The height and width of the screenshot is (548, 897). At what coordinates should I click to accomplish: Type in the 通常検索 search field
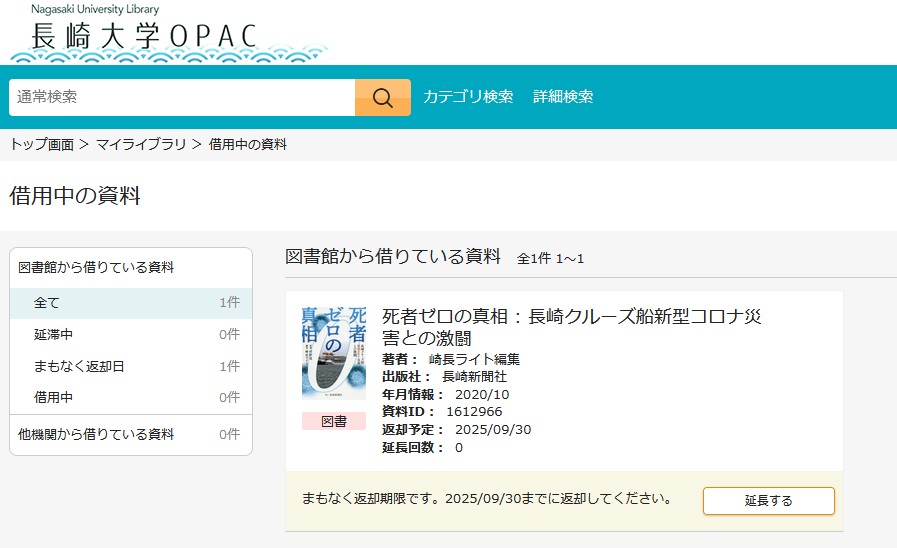182,97
